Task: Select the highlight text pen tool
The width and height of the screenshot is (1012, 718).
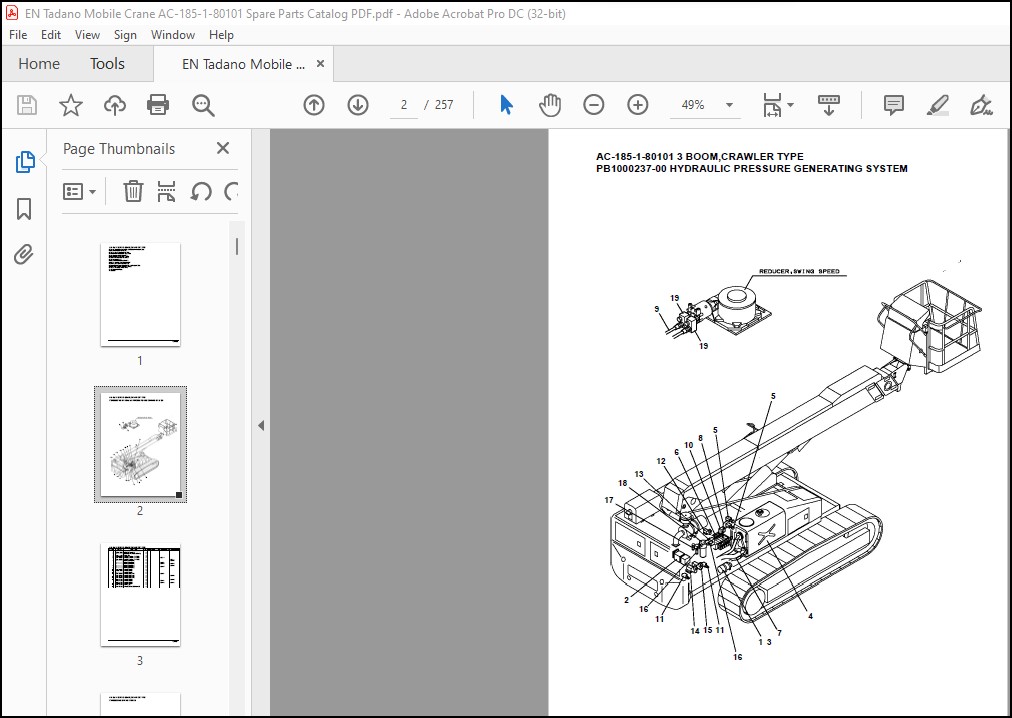Action: point(937,105)
